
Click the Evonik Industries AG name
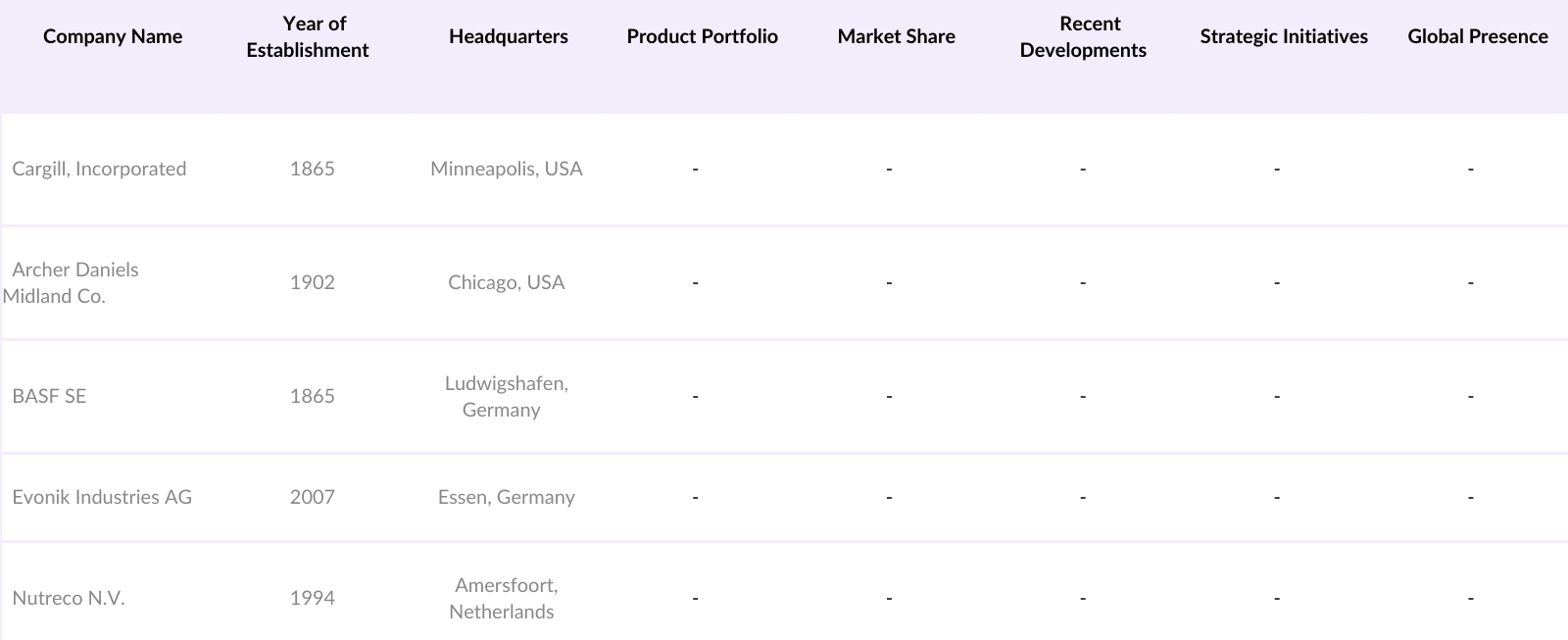102,497
